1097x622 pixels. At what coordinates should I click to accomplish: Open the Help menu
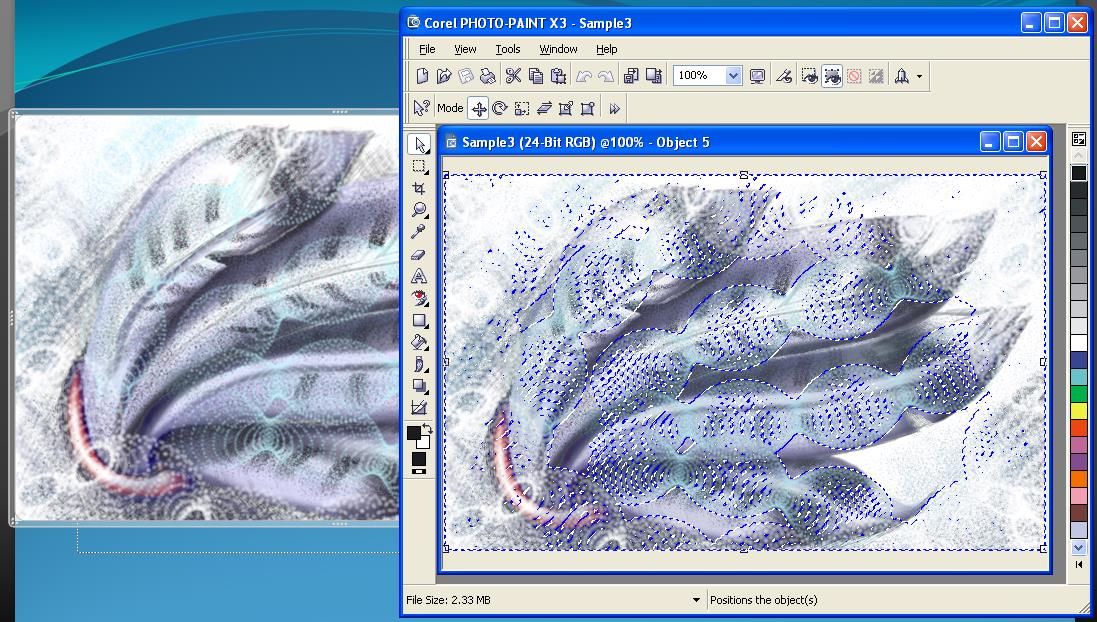tap(607, 49)
